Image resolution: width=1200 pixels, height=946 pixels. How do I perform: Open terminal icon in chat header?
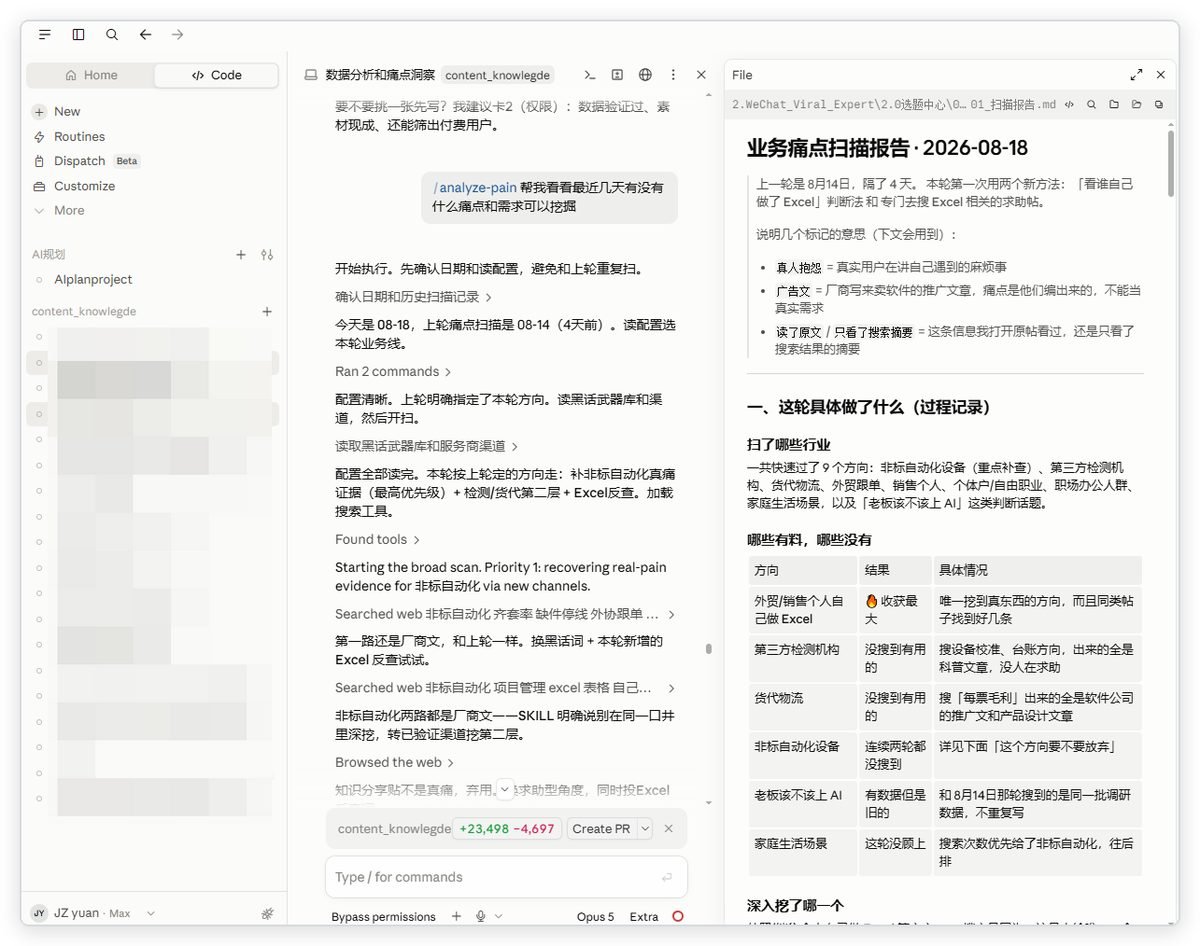[x=590, y=75]
